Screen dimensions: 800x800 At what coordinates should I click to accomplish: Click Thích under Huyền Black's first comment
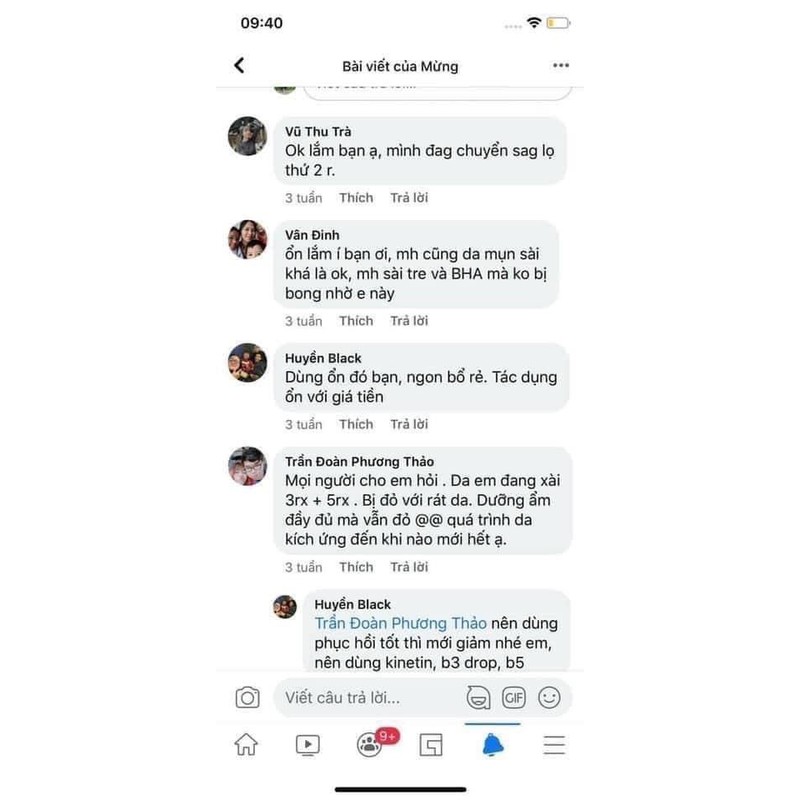coord(356,424)
